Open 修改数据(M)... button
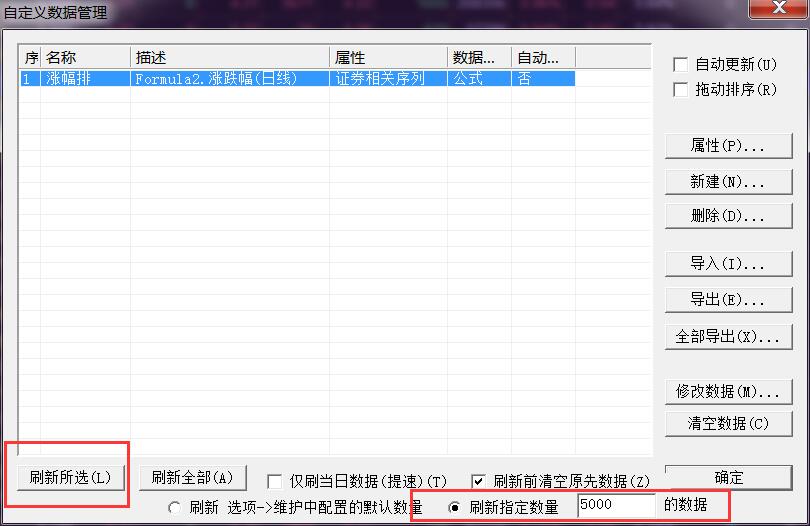 [x=728, y=392]
